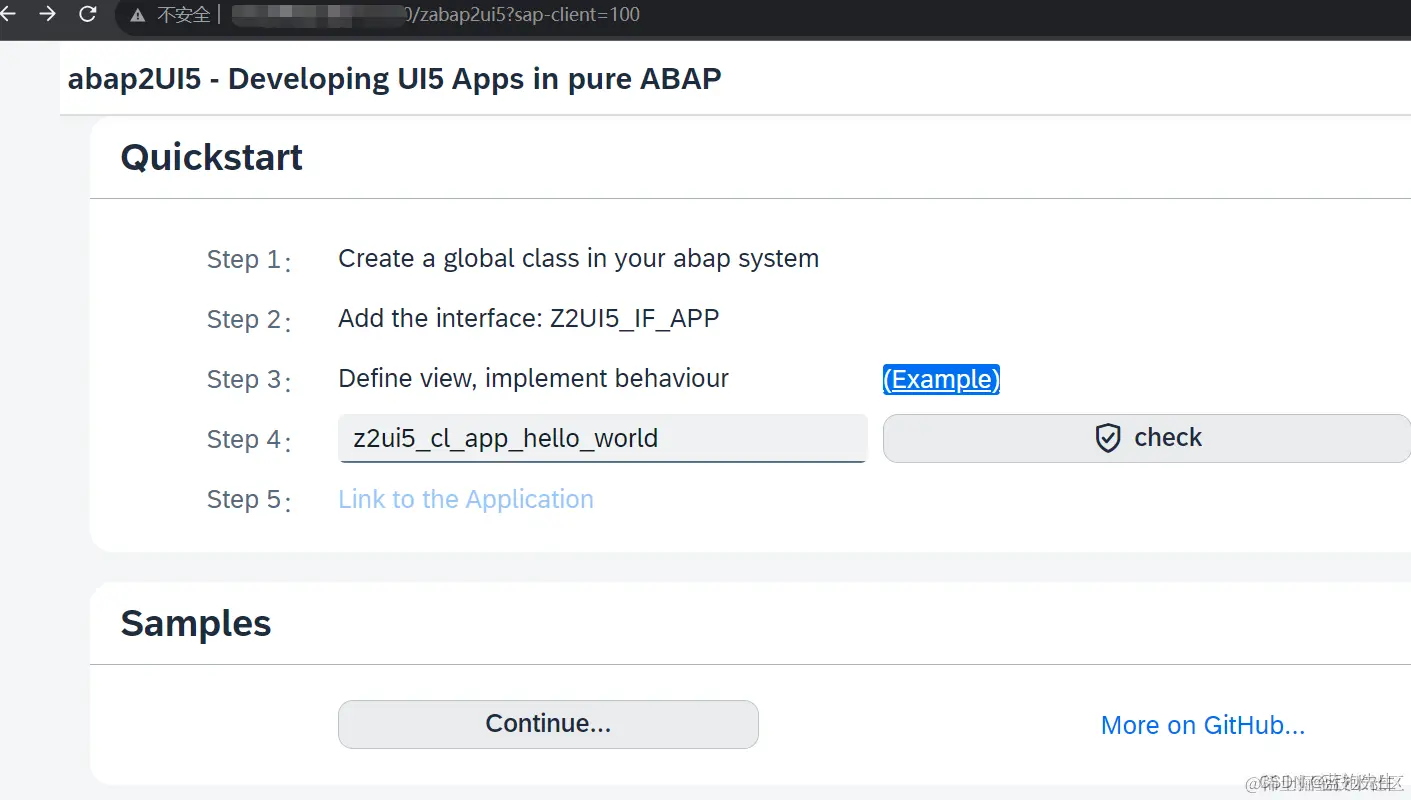Click the Continue... button under Samples
Viewport: 1411px width, 800px height.
(548, 724)
